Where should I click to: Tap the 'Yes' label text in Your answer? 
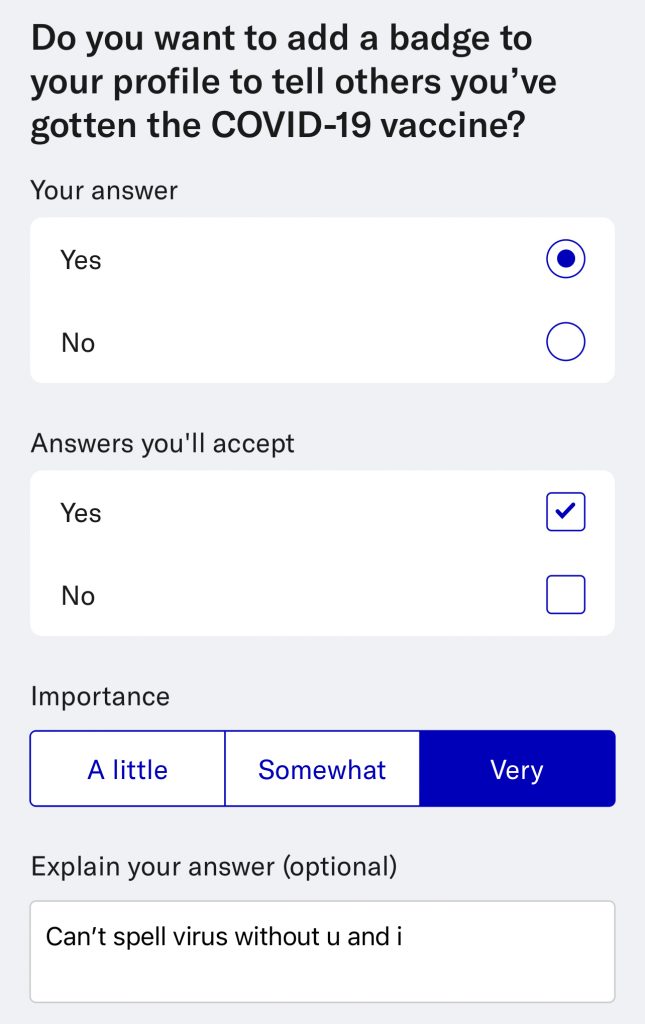(x=81, y=260)
